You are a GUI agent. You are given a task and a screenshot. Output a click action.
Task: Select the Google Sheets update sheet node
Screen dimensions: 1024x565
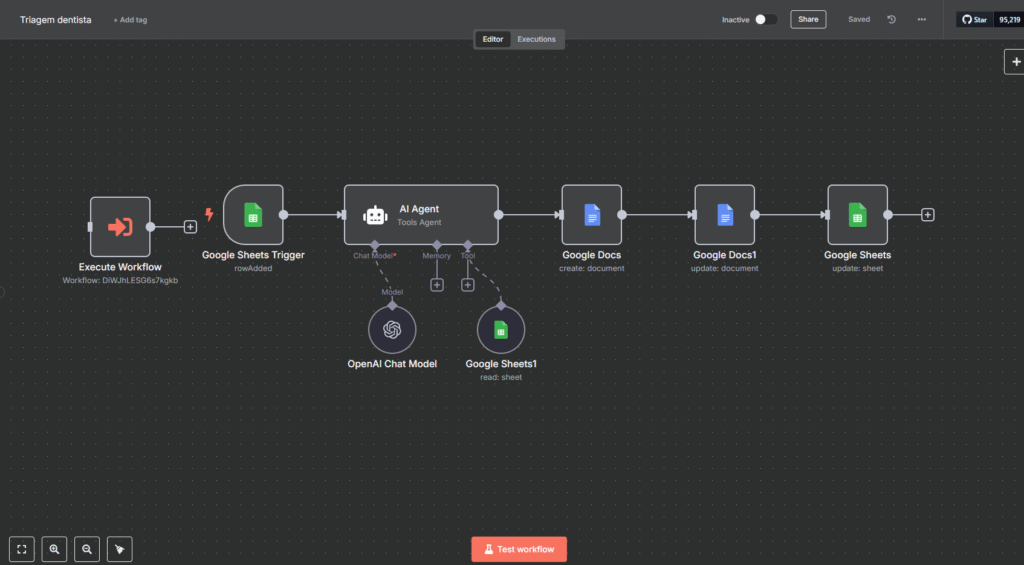[x=857, y=214]
